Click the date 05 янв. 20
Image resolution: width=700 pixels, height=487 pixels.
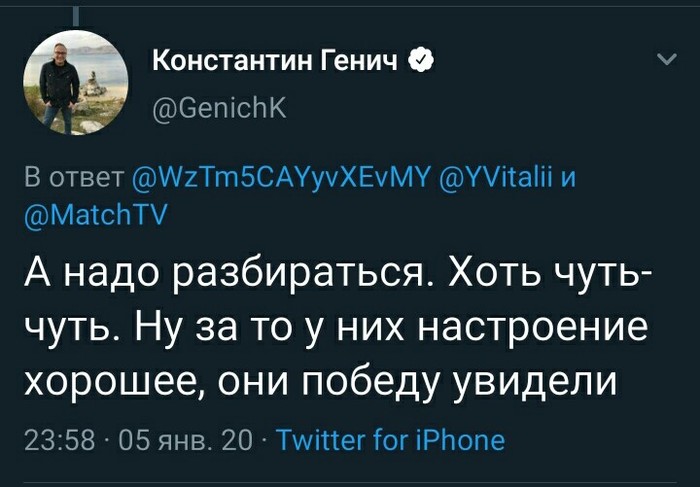coord(187,439)
